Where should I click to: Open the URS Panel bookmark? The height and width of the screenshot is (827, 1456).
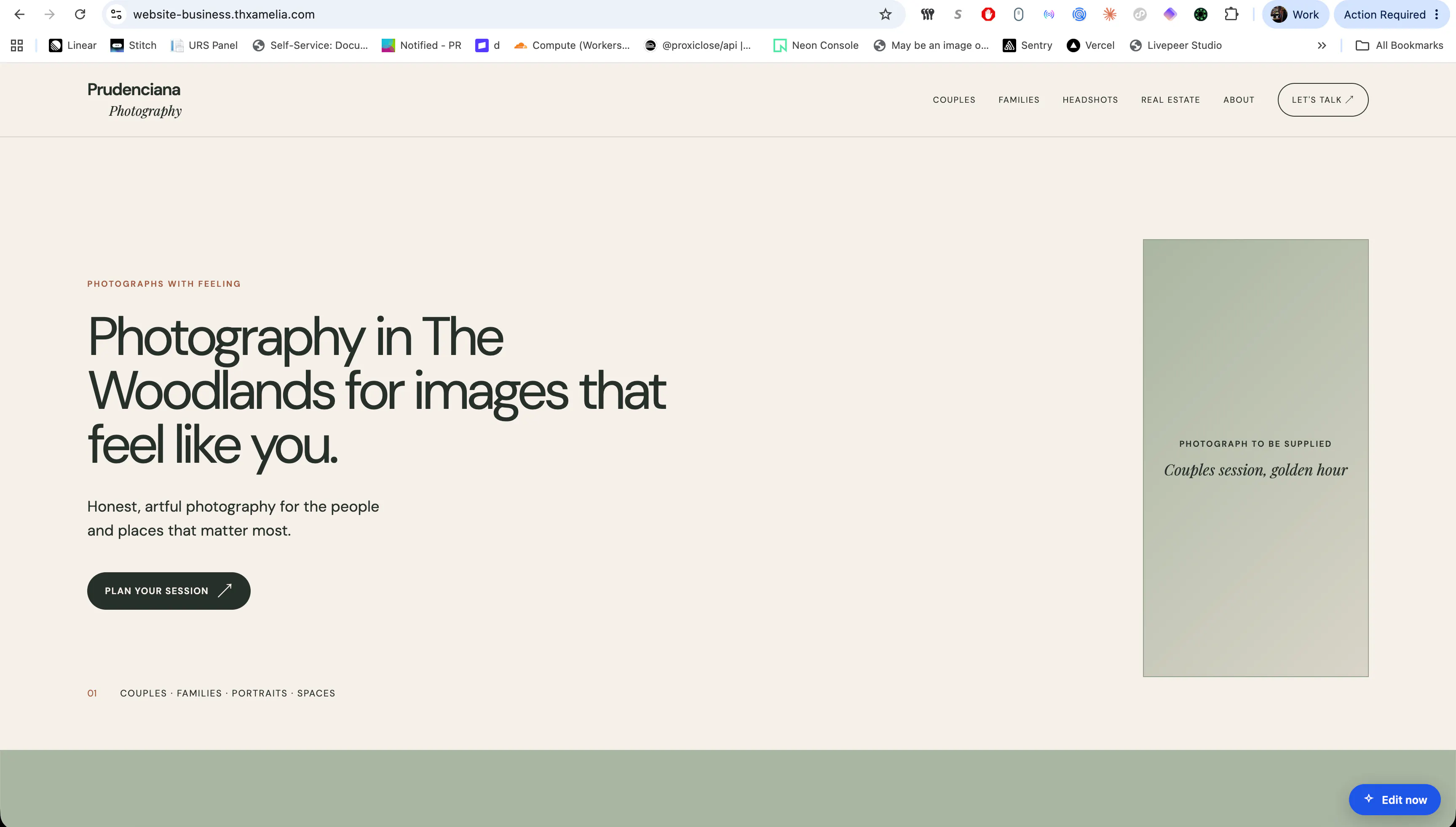204,45
